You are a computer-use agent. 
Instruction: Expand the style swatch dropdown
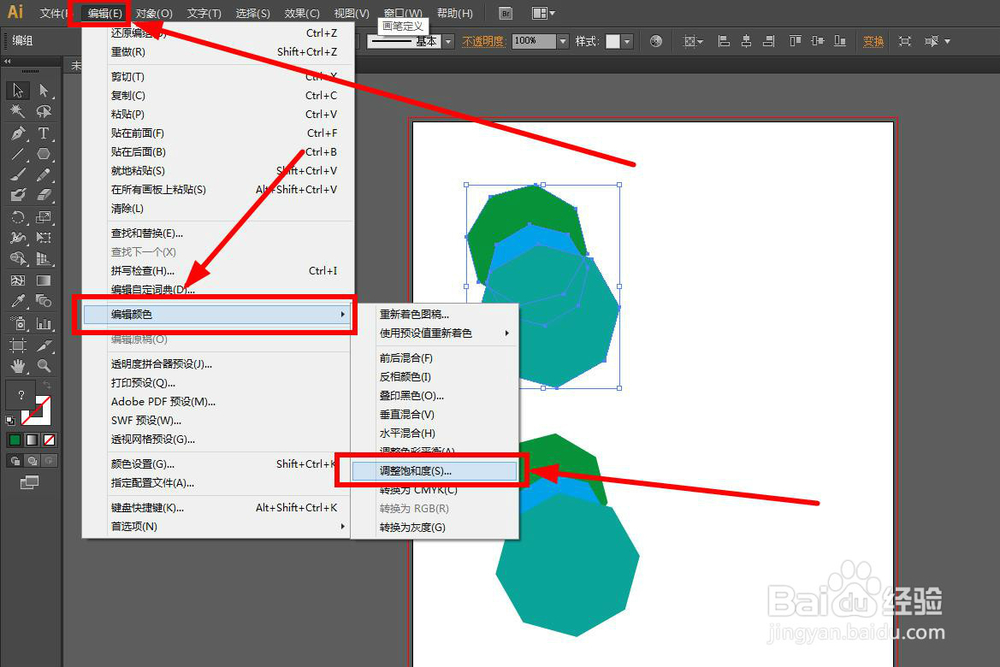pyautogui.click(x=628, y=41)
